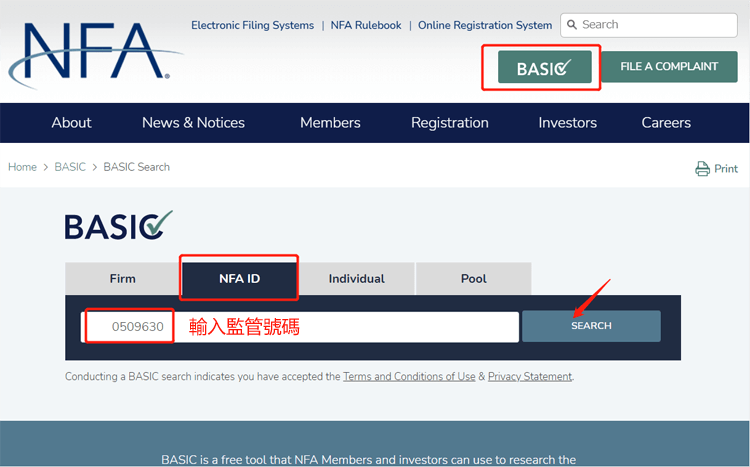Click the printer icon
Viewport: 750px width, 467px height.
702,169
